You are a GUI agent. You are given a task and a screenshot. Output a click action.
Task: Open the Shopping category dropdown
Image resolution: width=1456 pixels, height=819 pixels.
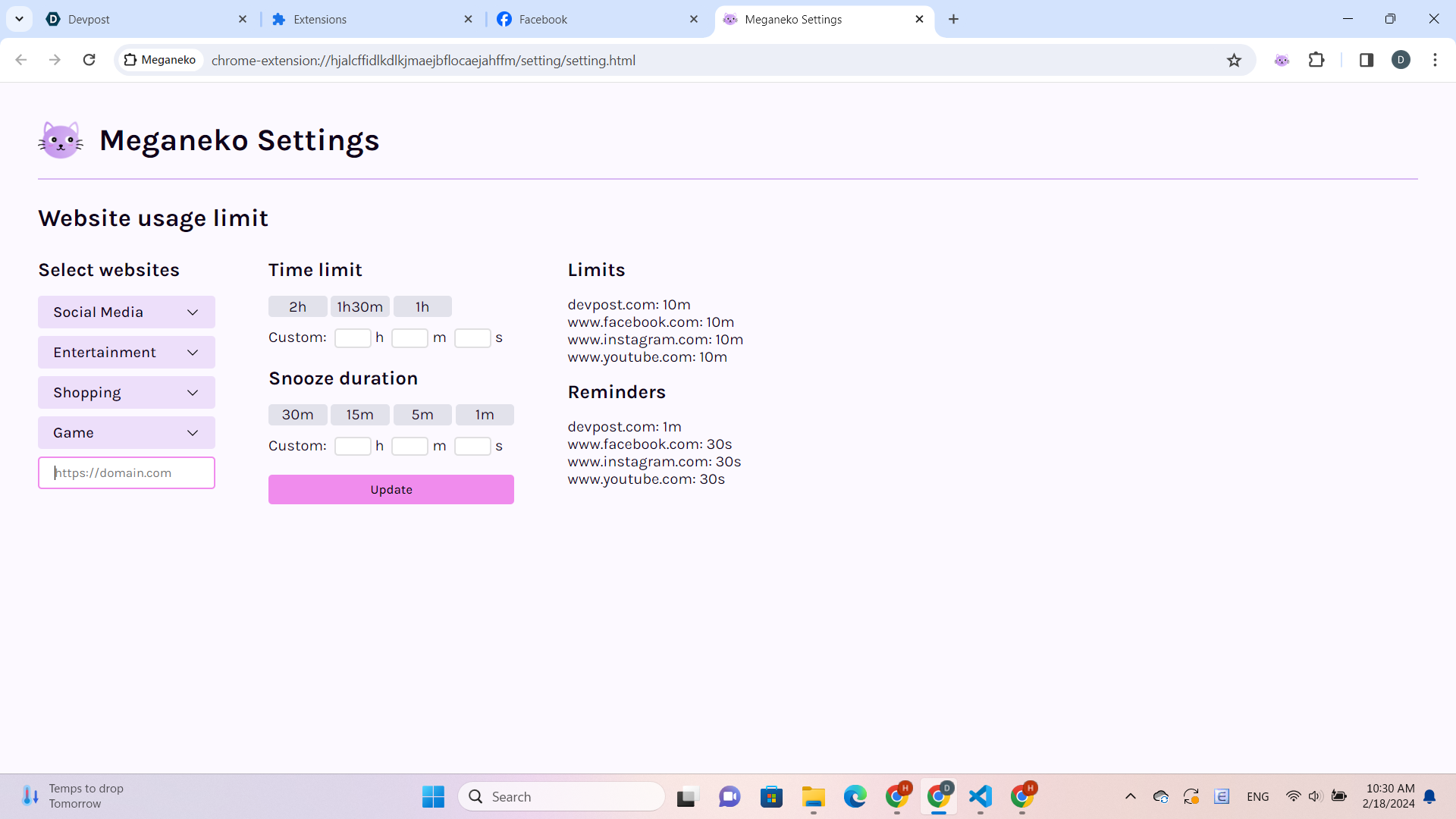point(127,393)
